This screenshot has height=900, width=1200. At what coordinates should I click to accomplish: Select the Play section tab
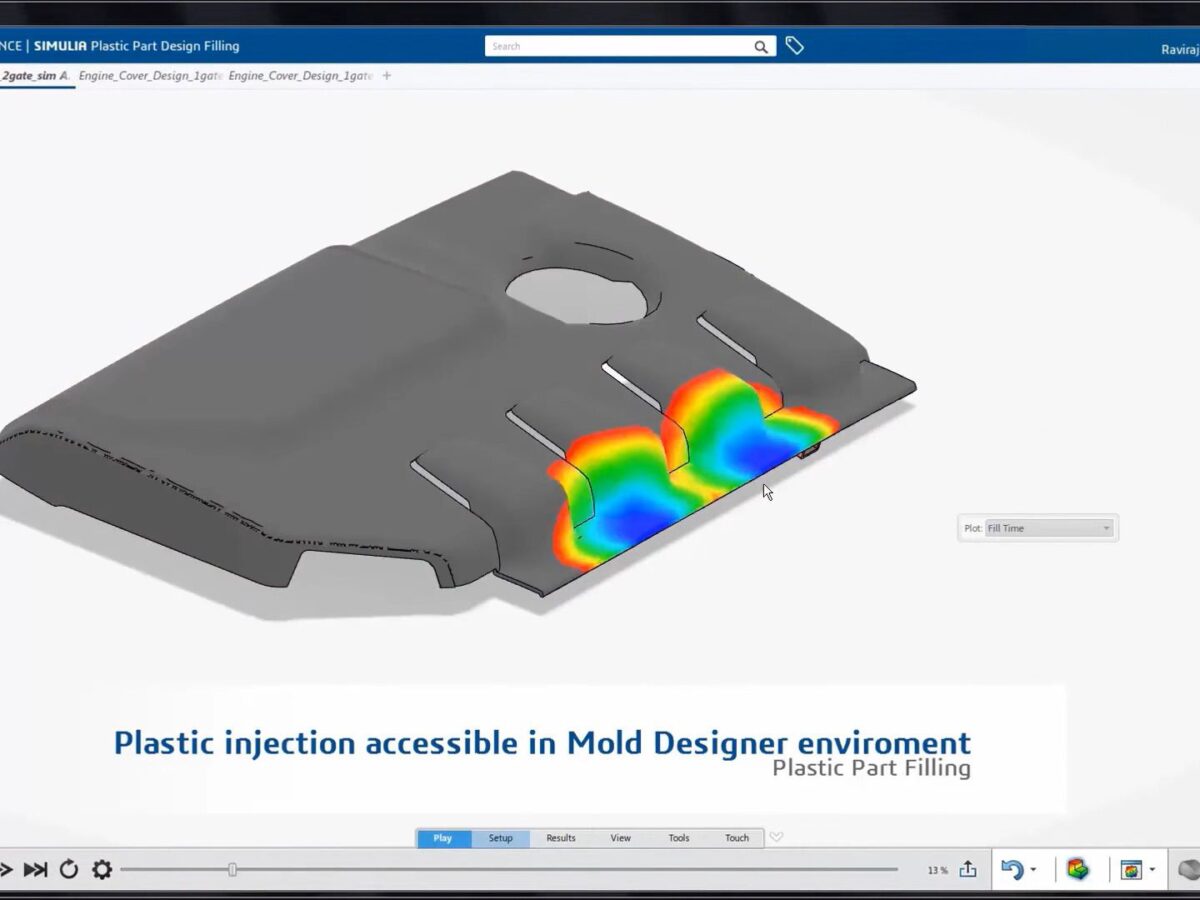coord(443,838)
